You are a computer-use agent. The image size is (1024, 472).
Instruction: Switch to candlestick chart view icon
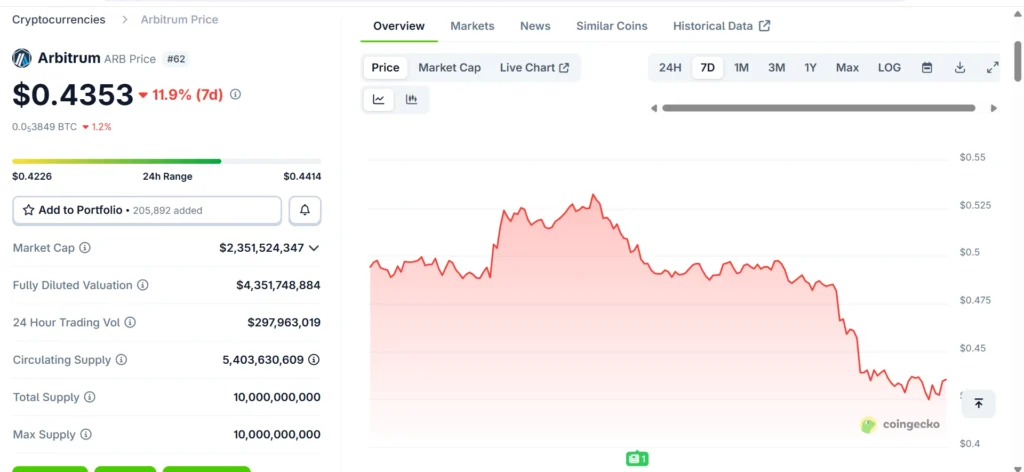tap(411, 99)
